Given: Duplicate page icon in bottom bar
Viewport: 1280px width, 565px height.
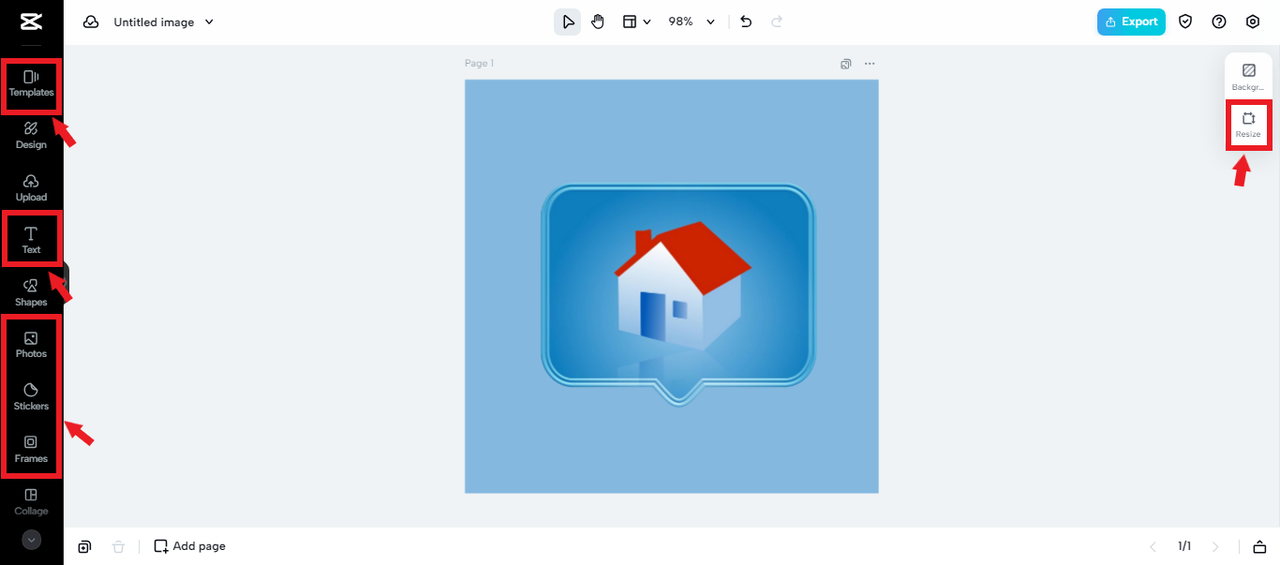Looking at the screenshot, I should 85,546.
